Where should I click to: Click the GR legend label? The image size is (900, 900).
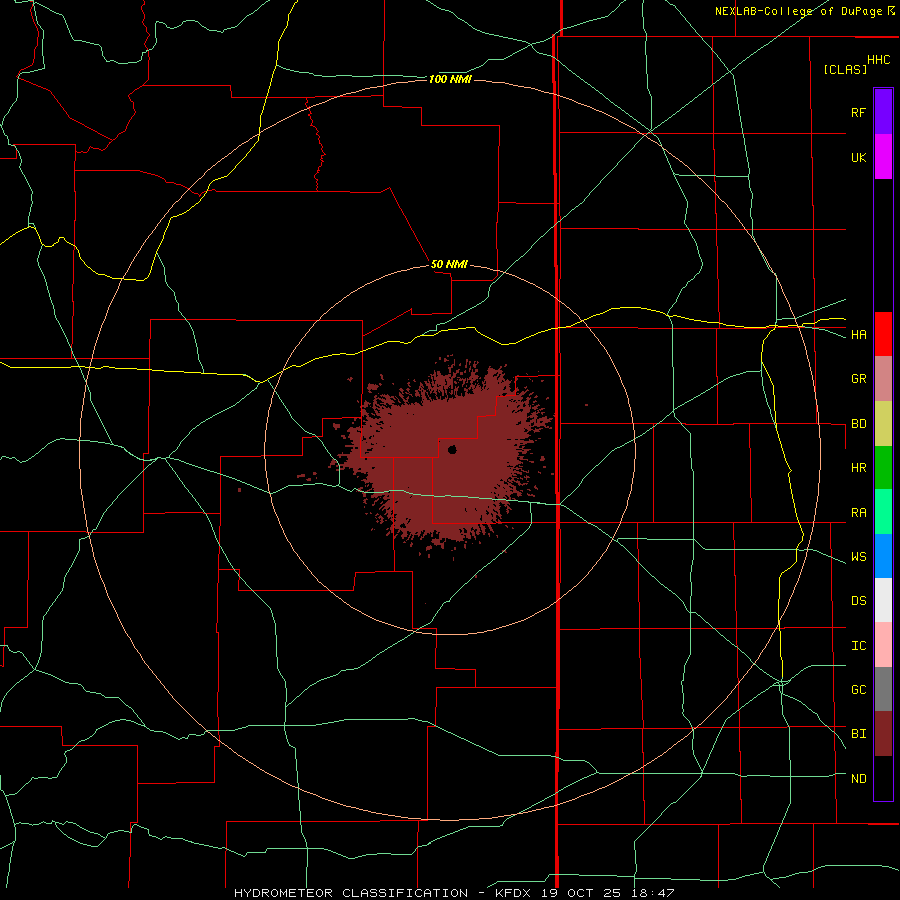point(858,379)
